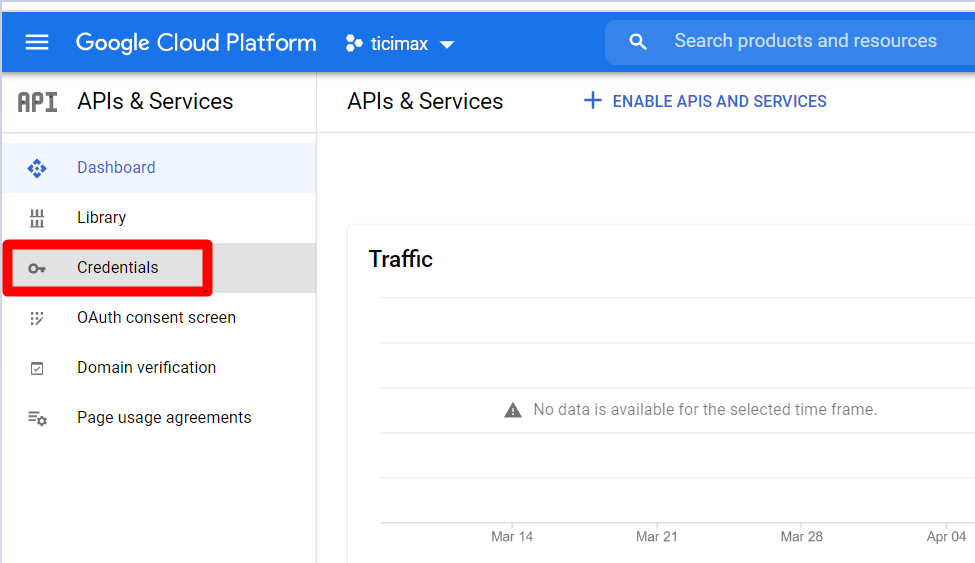This screenshot has width=975, height=563.
Task: Click the Page usage agreements gear icon
Action: point(37,418)
